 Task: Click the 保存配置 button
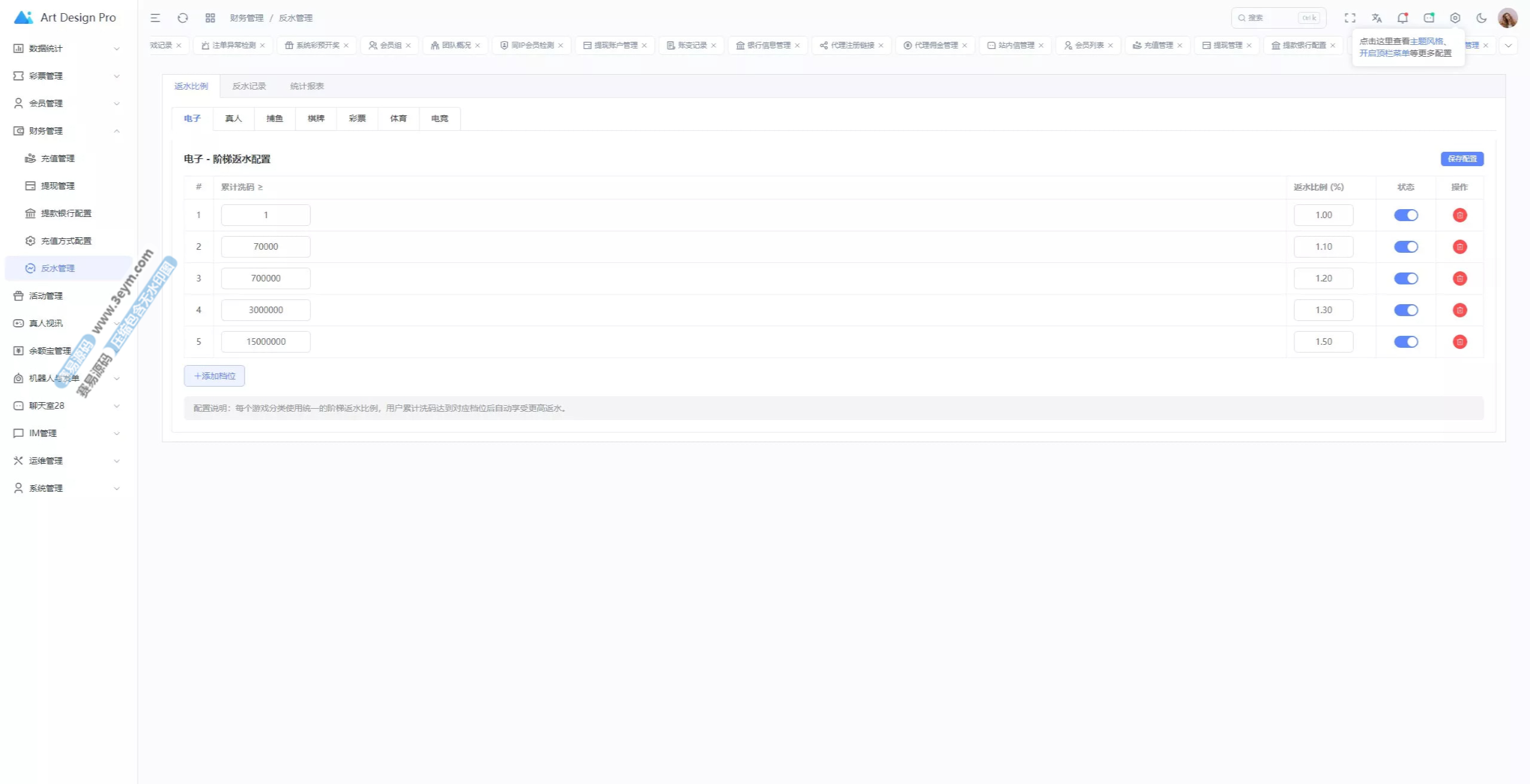tap(1462, 159)
